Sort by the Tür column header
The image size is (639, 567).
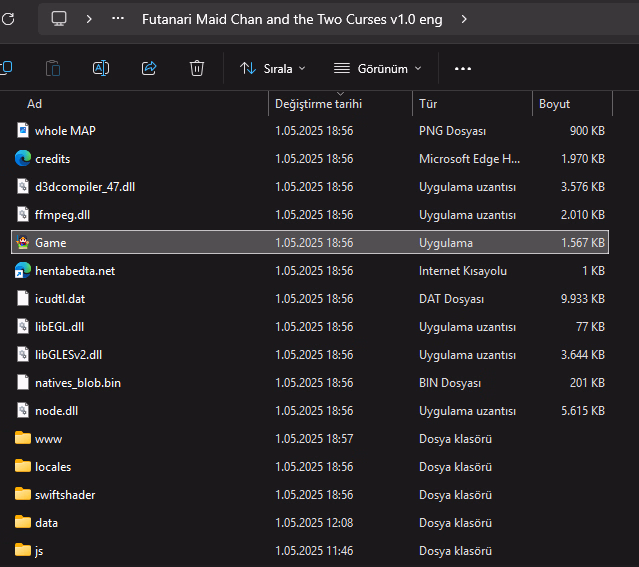point(428,104)
